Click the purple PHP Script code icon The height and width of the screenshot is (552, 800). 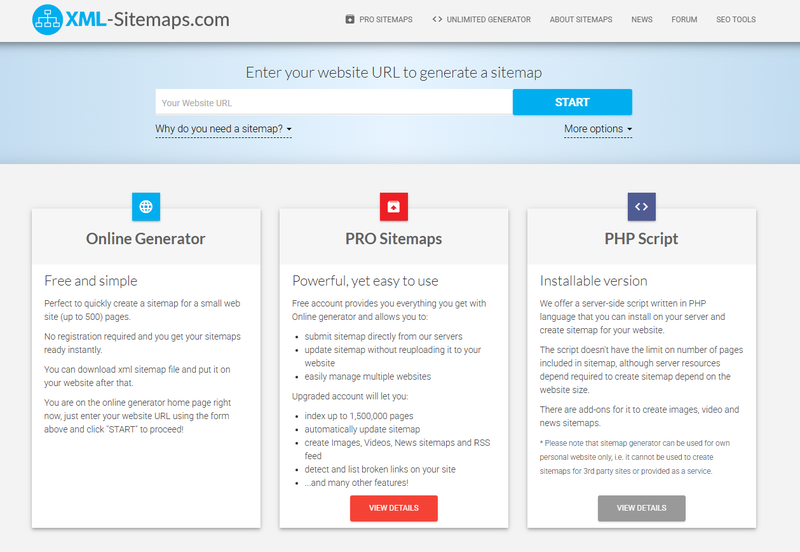point(641,207)
